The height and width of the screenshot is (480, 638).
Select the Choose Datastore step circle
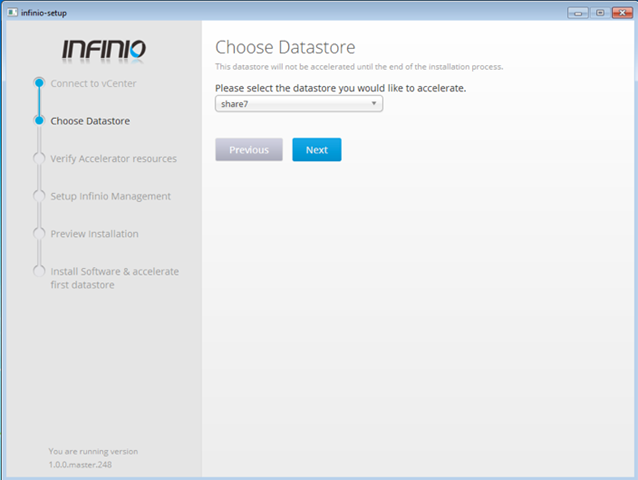click(39, 121)
